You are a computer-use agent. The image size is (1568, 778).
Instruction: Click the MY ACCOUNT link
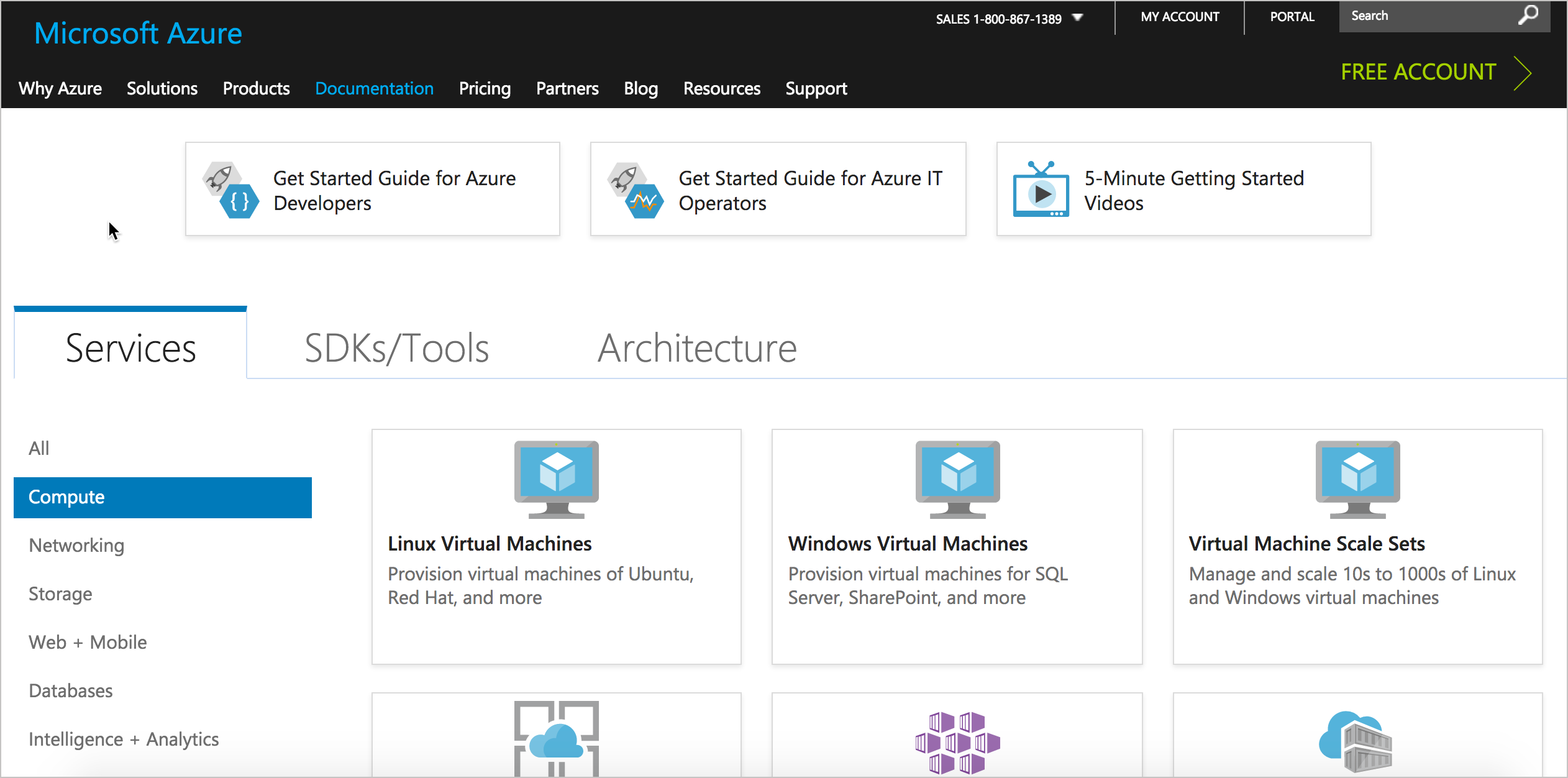(1180, 17)
